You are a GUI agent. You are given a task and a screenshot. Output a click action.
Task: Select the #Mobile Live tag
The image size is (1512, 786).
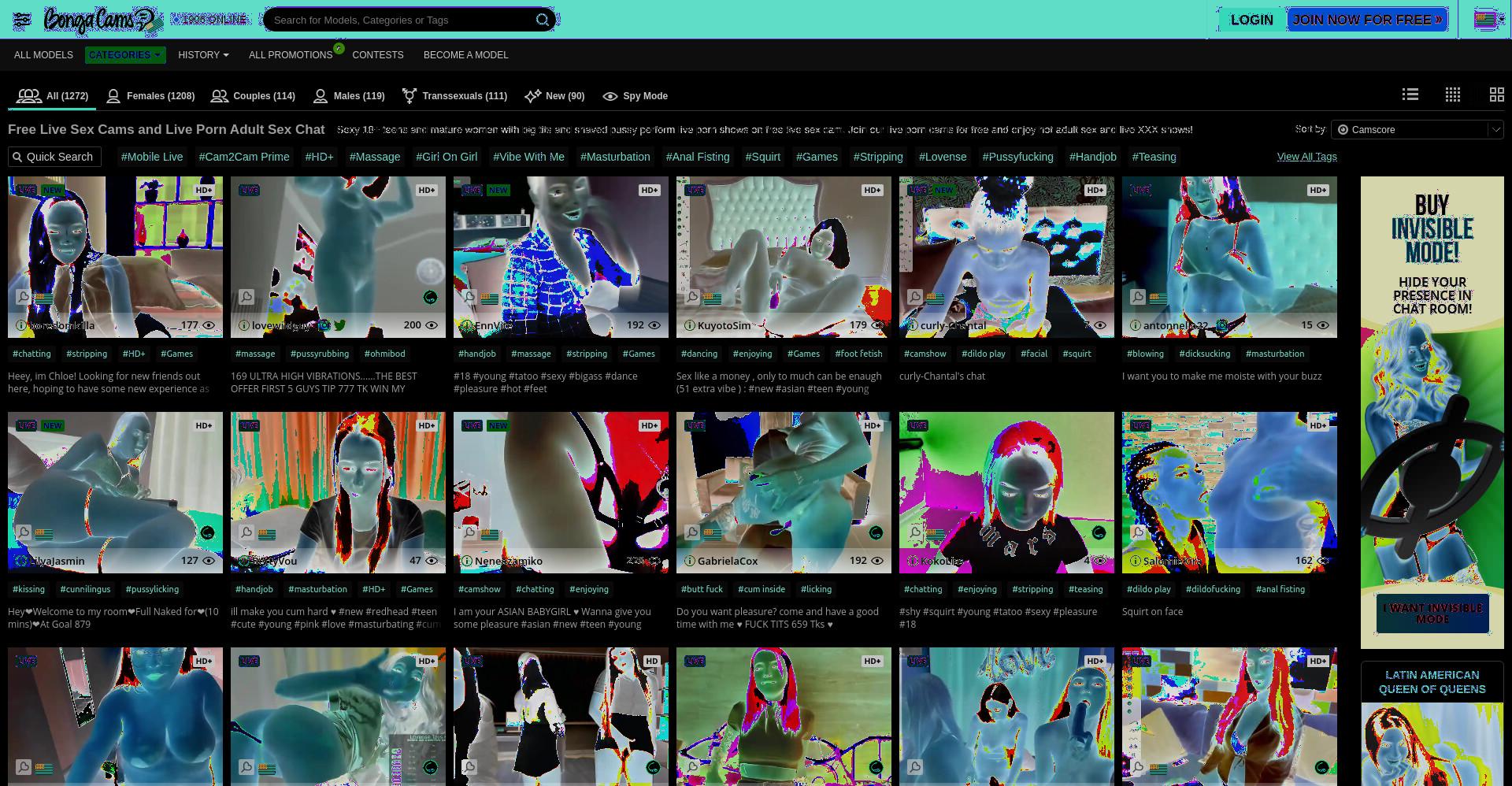(x=152, y=157)
